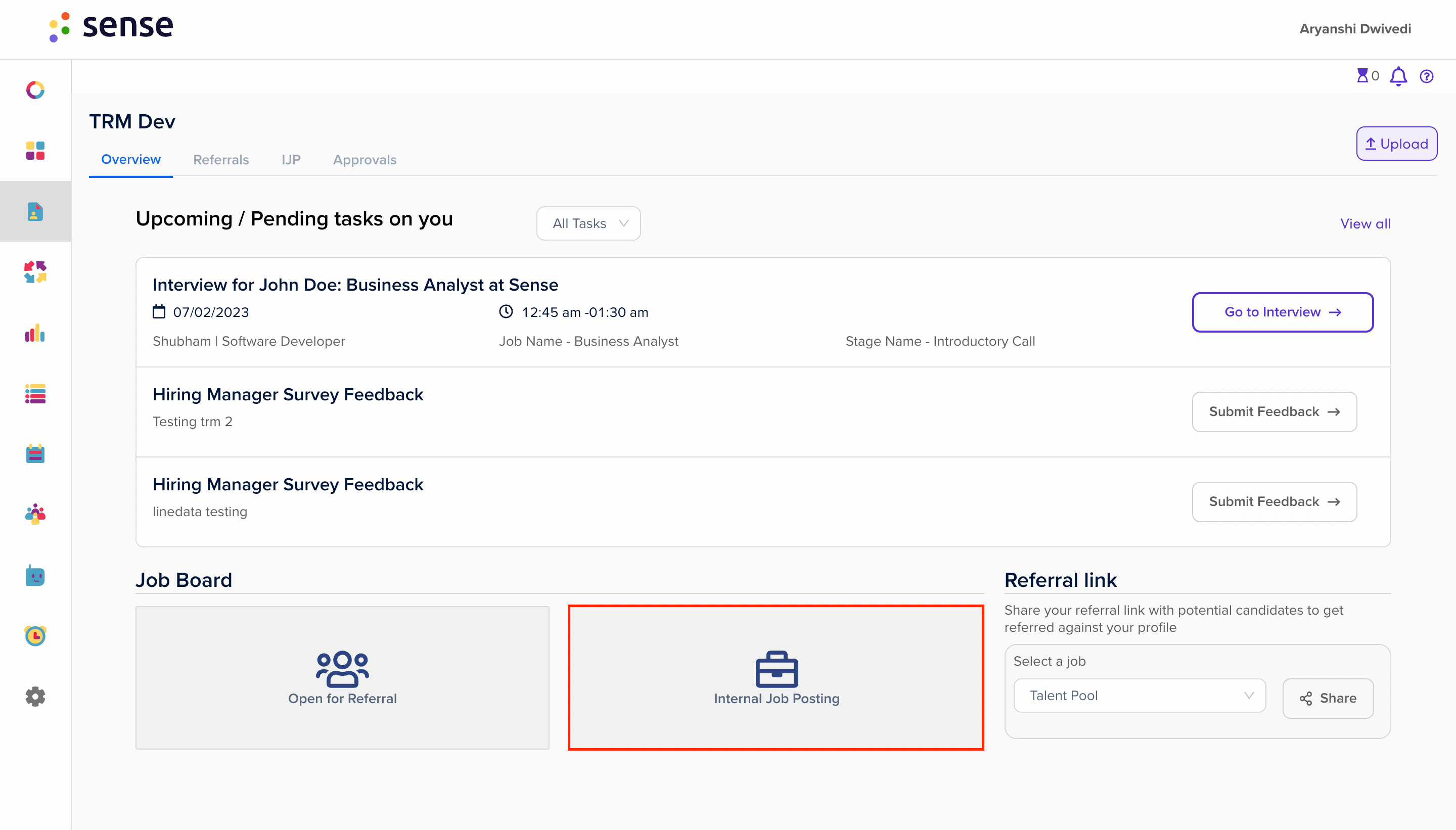Switch to the Referrals tab

pyautogui.click(x=221, y=160)
